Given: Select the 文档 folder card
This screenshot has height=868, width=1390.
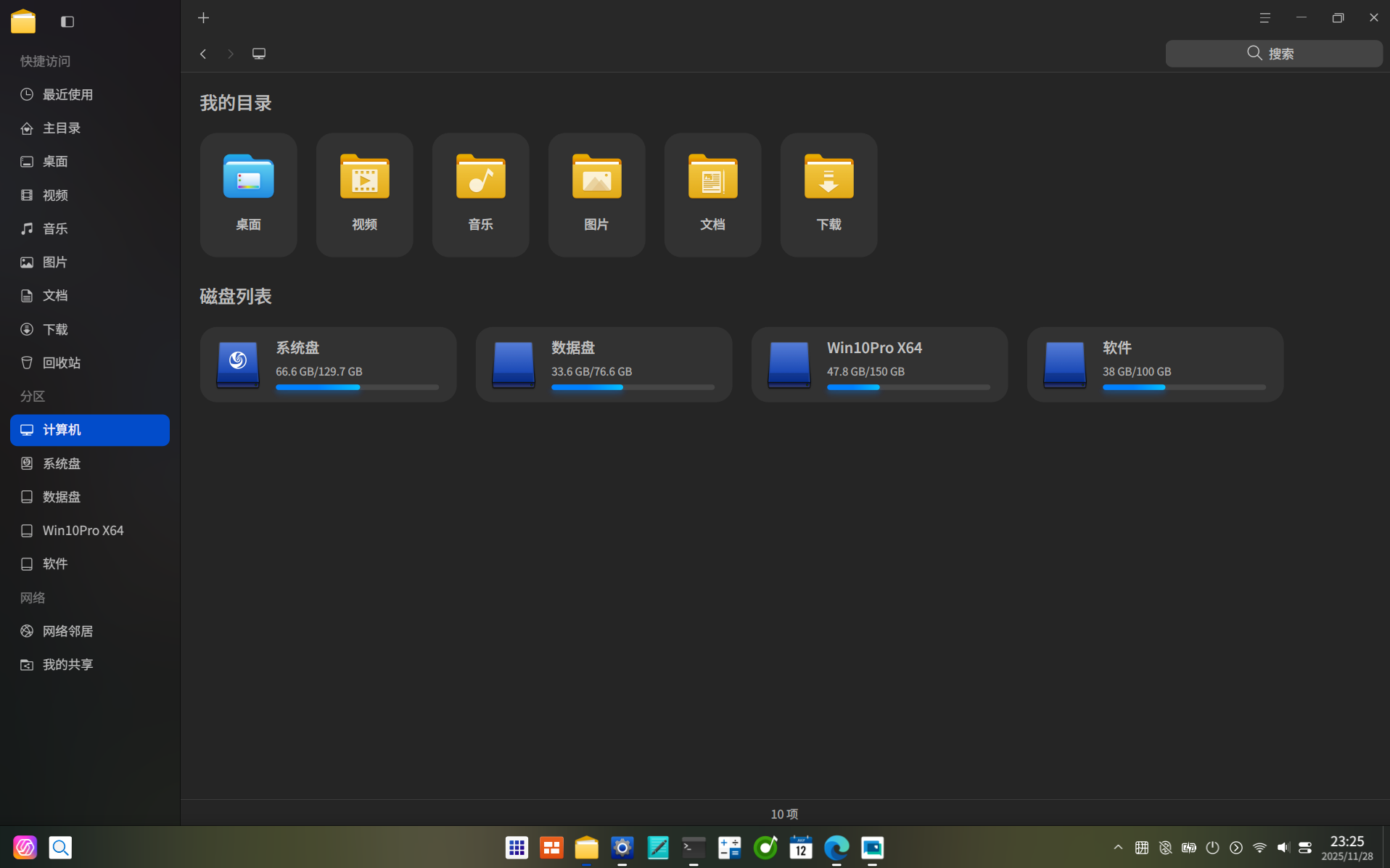Looking at the screenshot, I should (713, 194).
